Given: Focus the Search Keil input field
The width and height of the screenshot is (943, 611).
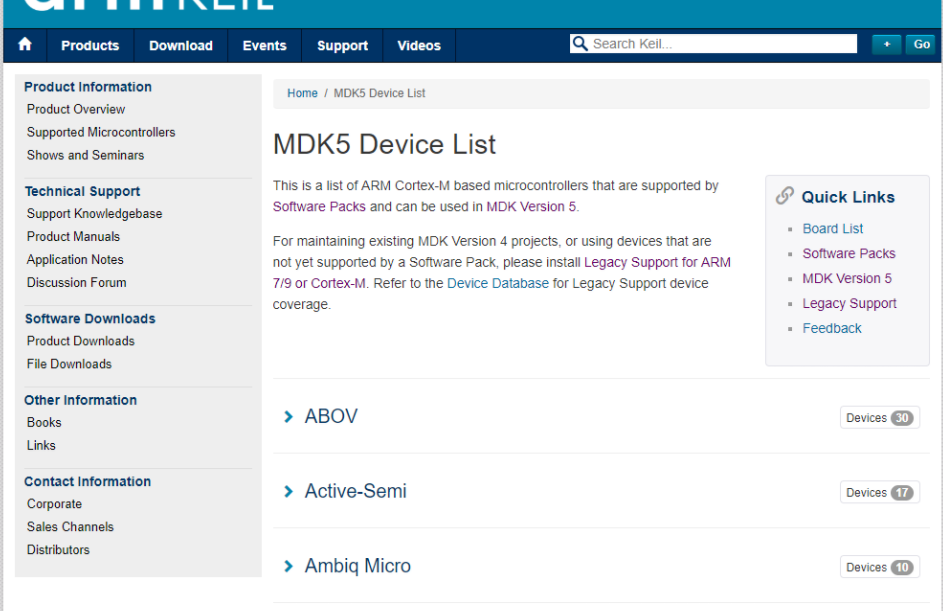Looking at the screenshot, I should pyautogui.click(x=713, y=43).
